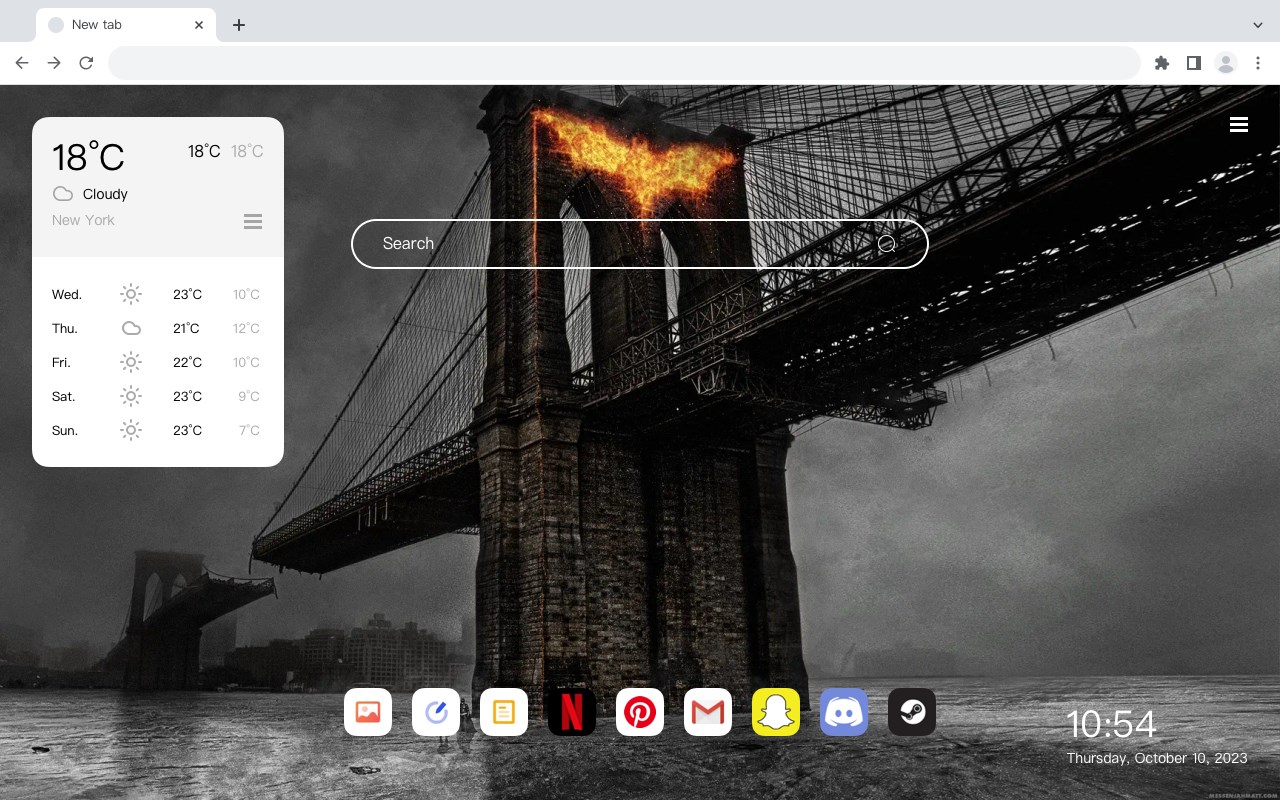The image size is (1280, 800).
Task: Click Sunday's low of 7°C
Action: [249, 430]
